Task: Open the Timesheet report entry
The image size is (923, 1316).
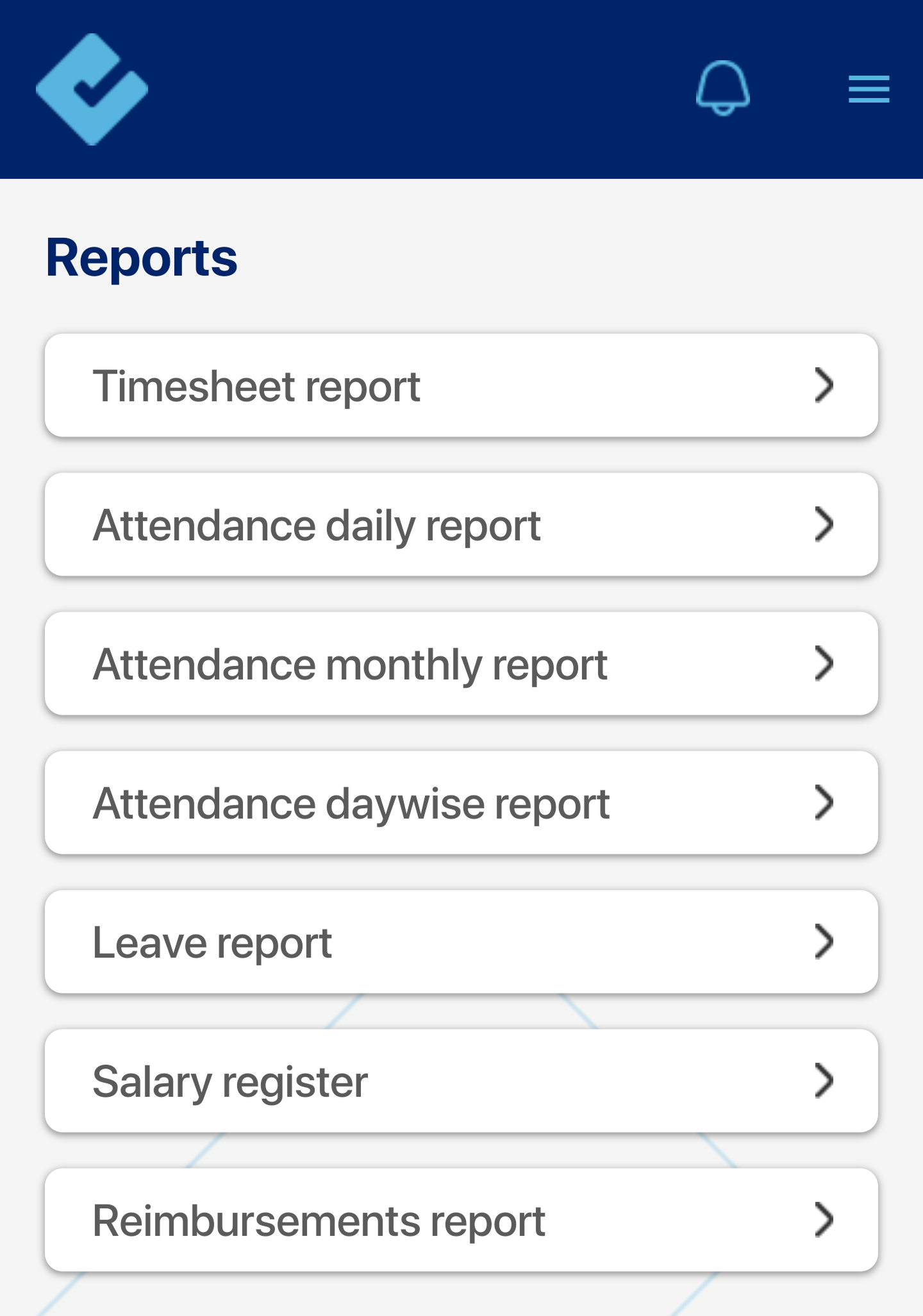Action: click(256, 387)
